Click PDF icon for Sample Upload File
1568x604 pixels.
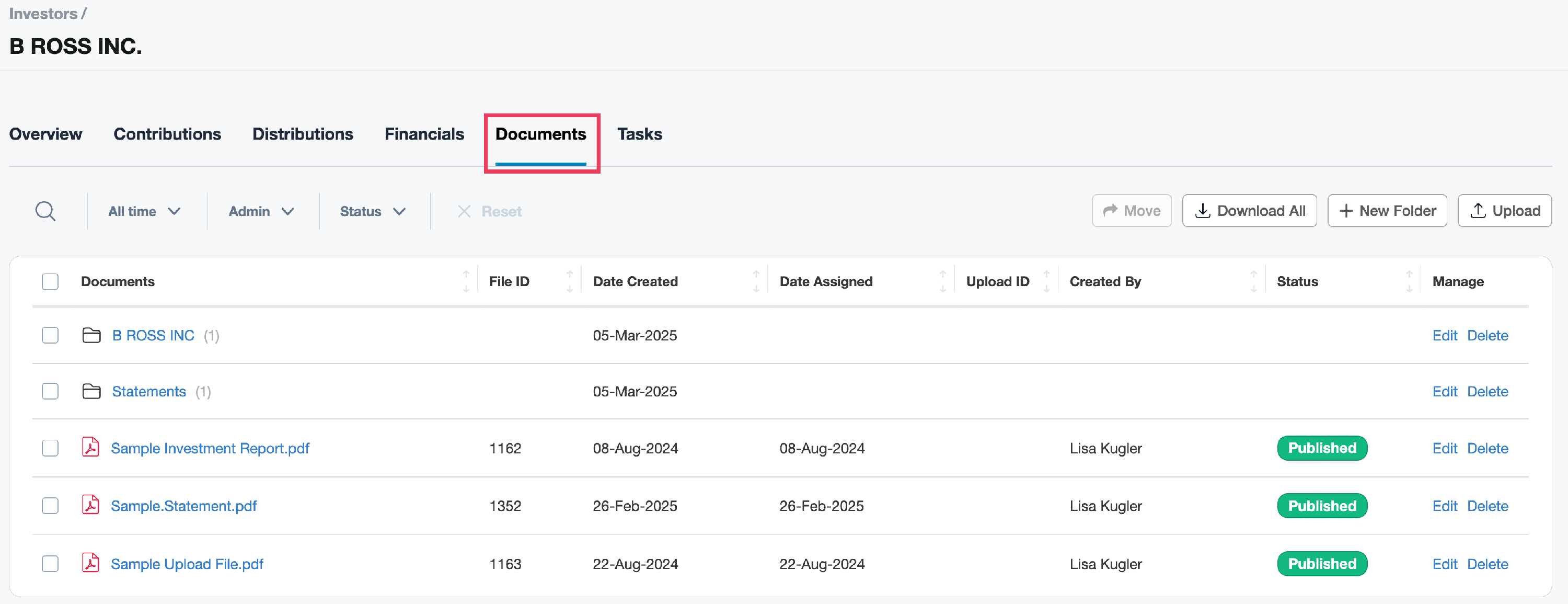pos(91,563)
